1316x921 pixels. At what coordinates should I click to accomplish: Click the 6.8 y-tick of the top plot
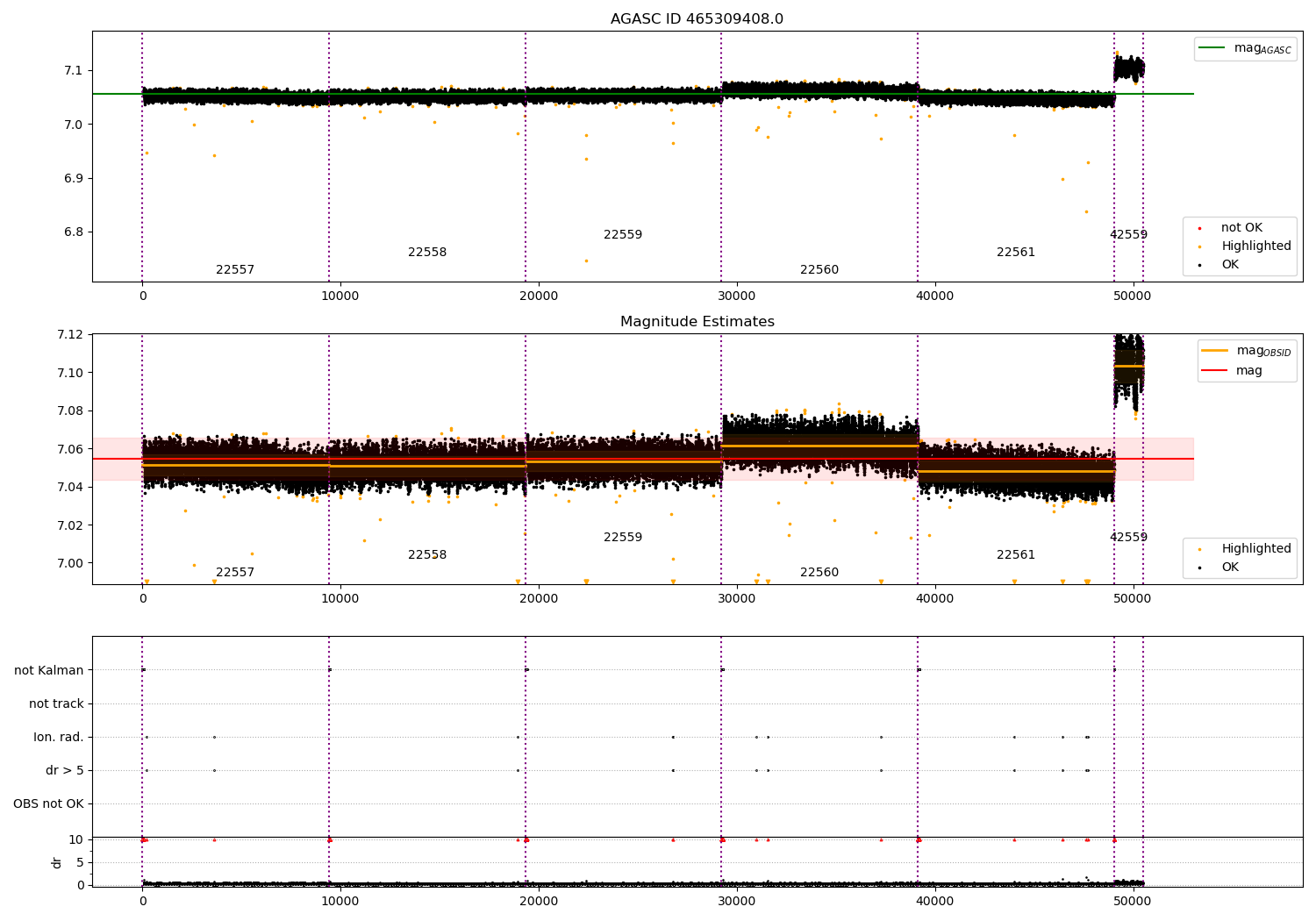72,232
